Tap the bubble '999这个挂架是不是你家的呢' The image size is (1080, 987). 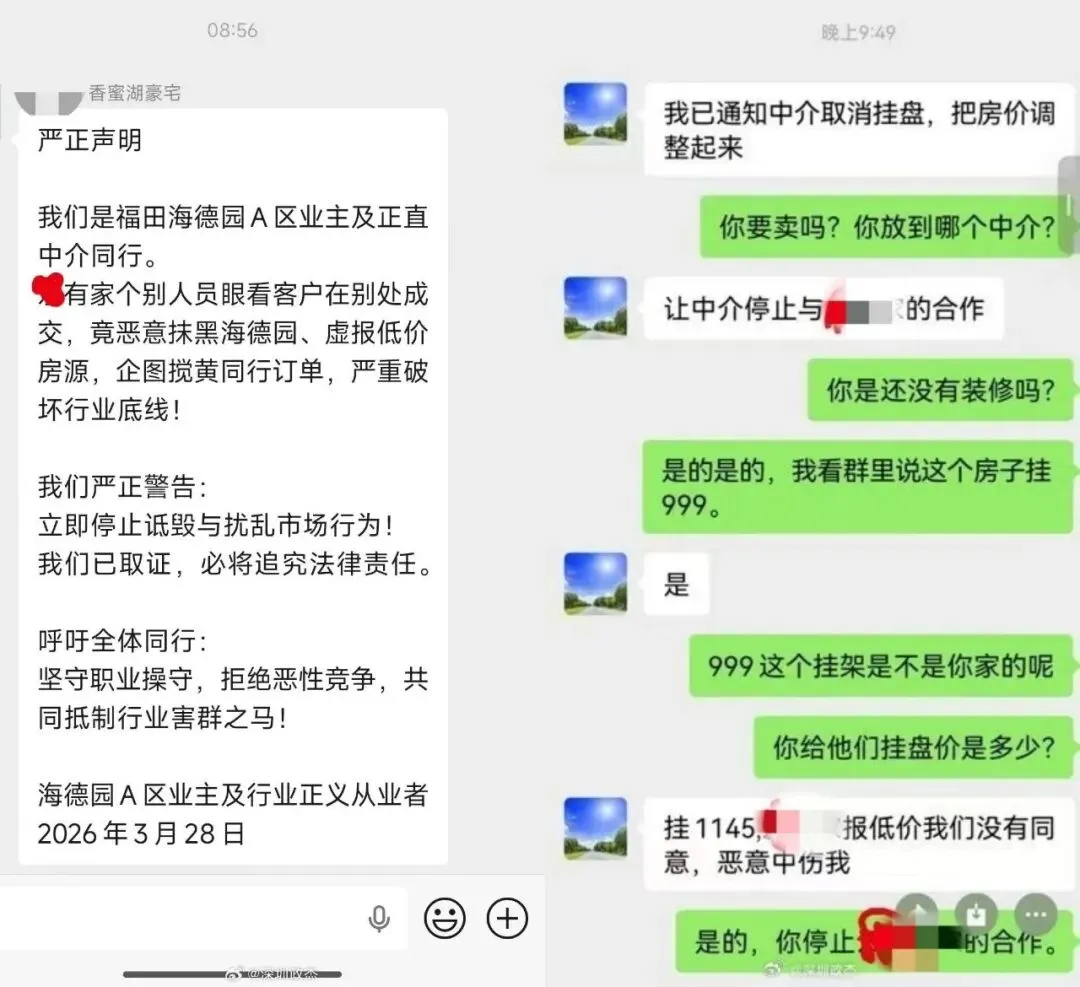coord(881,666)
